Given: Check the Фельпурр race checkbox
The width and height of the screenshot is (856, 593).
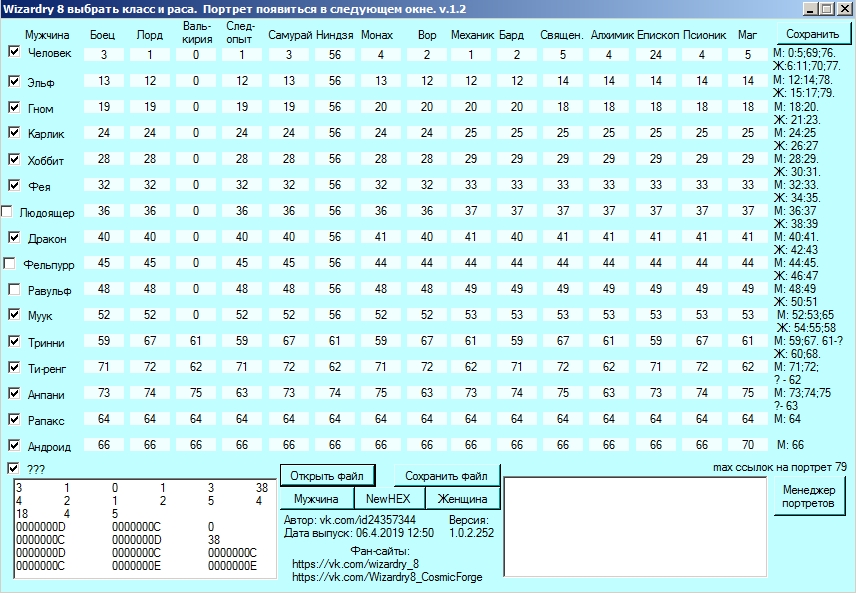Looking at the screenshot, I should pyautogui.click(x=10, y=264).
